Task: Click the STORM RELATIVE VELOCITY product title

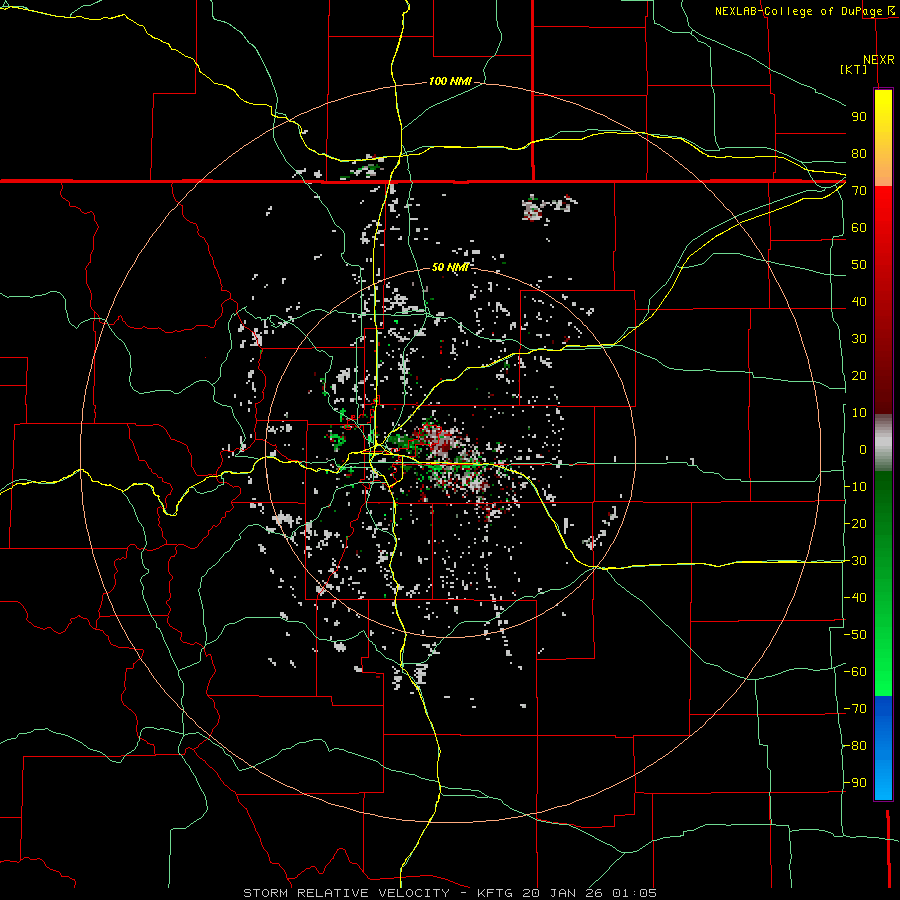Action: pos(346,893)
